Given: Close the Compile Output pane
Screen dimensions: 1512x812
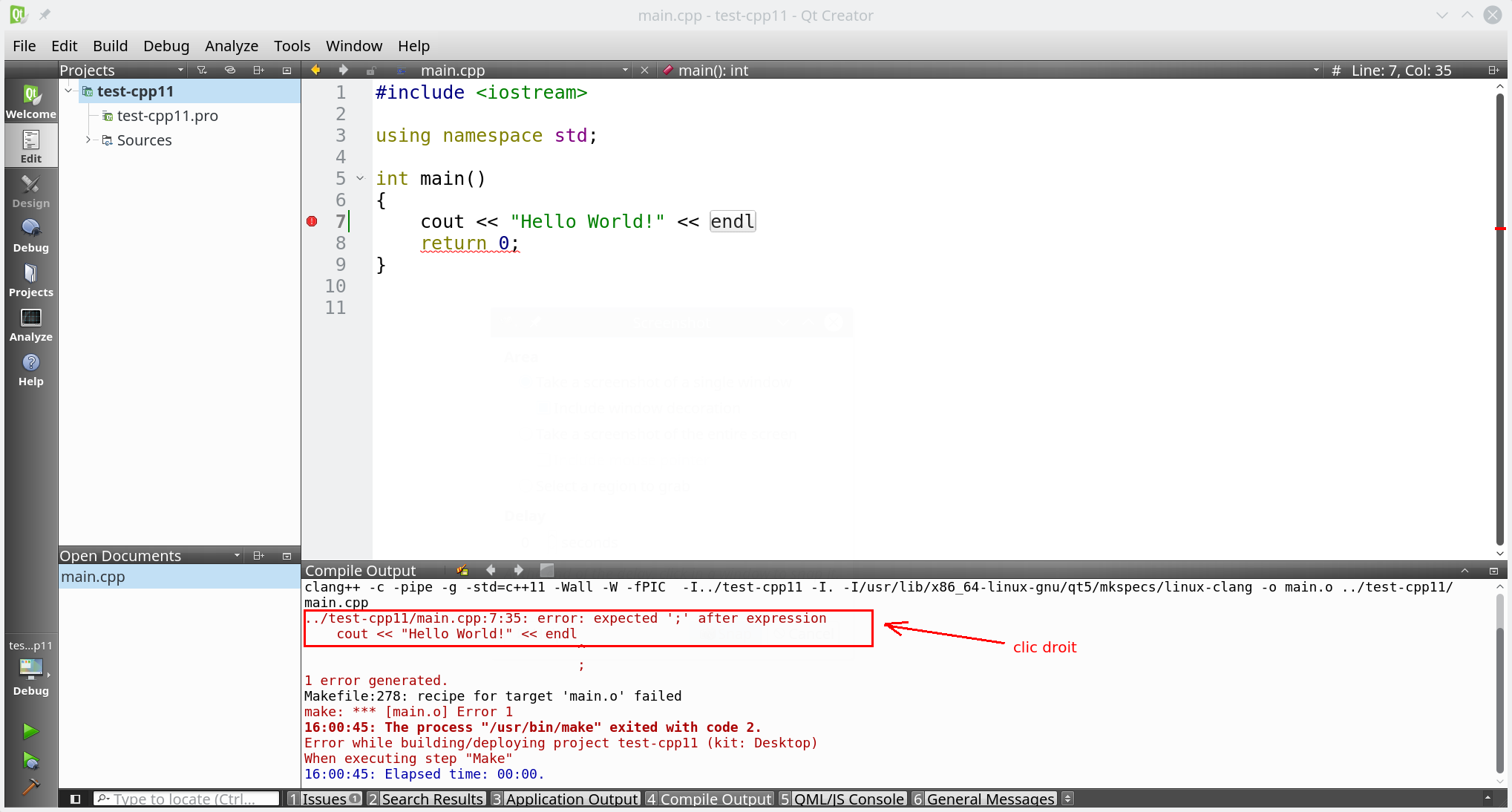Looking at the screenshot, I should pos(1493,570).
